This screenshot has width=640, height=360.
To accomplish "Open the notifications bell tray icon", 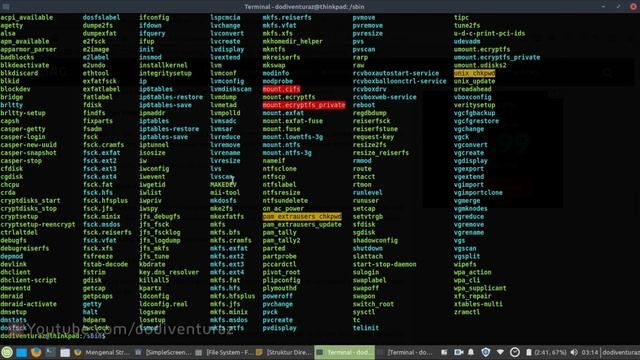I will [x=471, y=352].
